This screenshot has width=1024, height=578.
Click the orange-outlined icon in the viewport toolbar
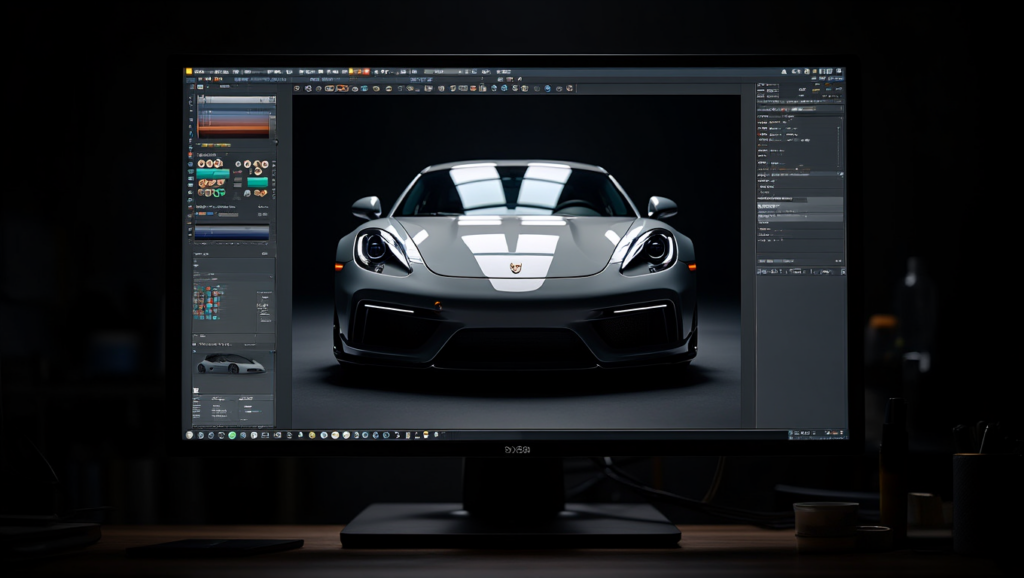[x=342, y=88]
